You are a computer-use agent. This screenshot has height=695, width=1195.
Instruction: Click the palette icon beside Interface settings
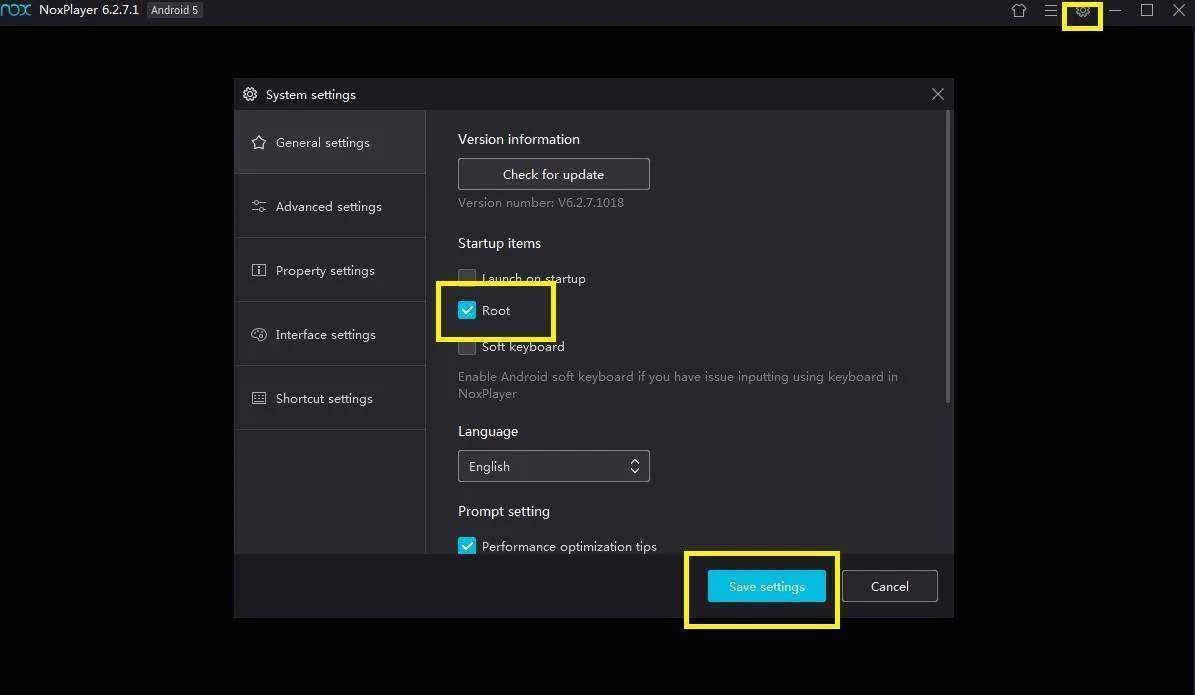(259, 335)
